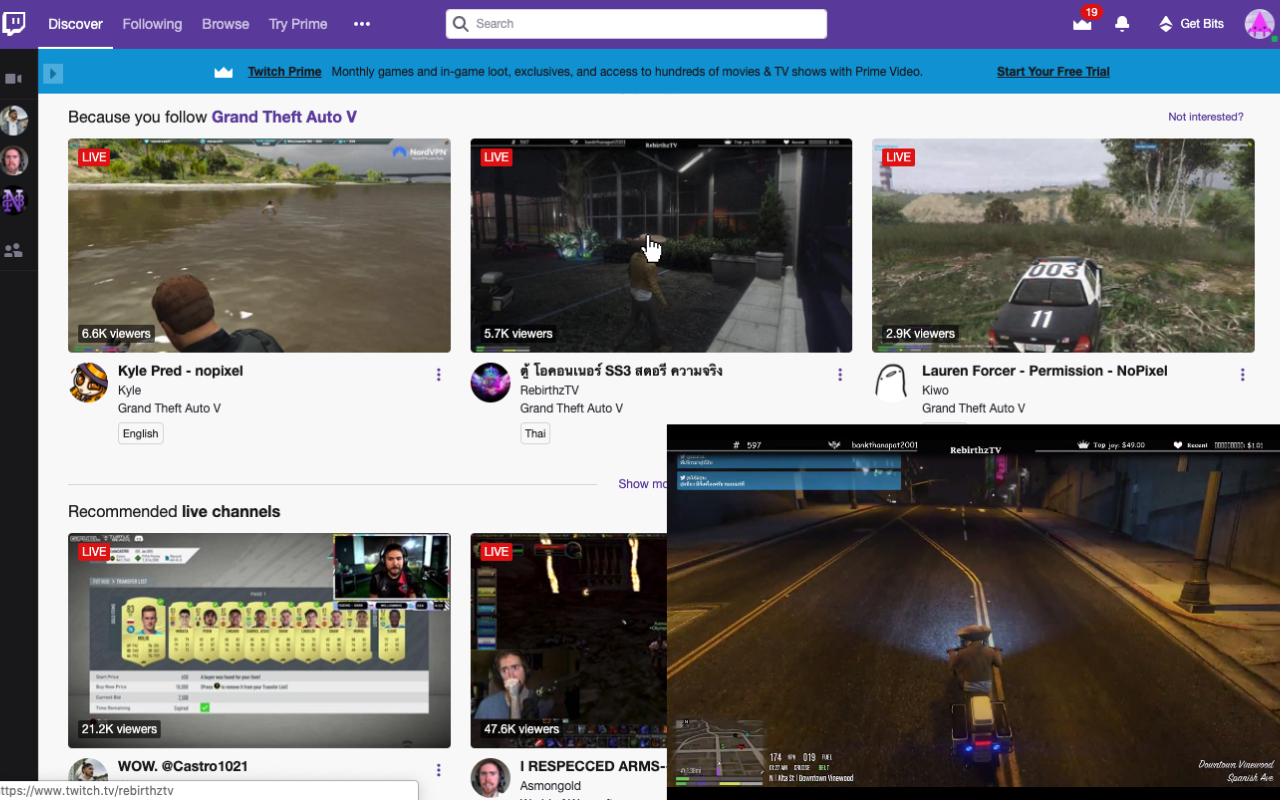The width and height of the screenshot is (1280, 800).
Task: Click Grand Theft Auto V under Kiwo
Action: click(x=973, y=408)
